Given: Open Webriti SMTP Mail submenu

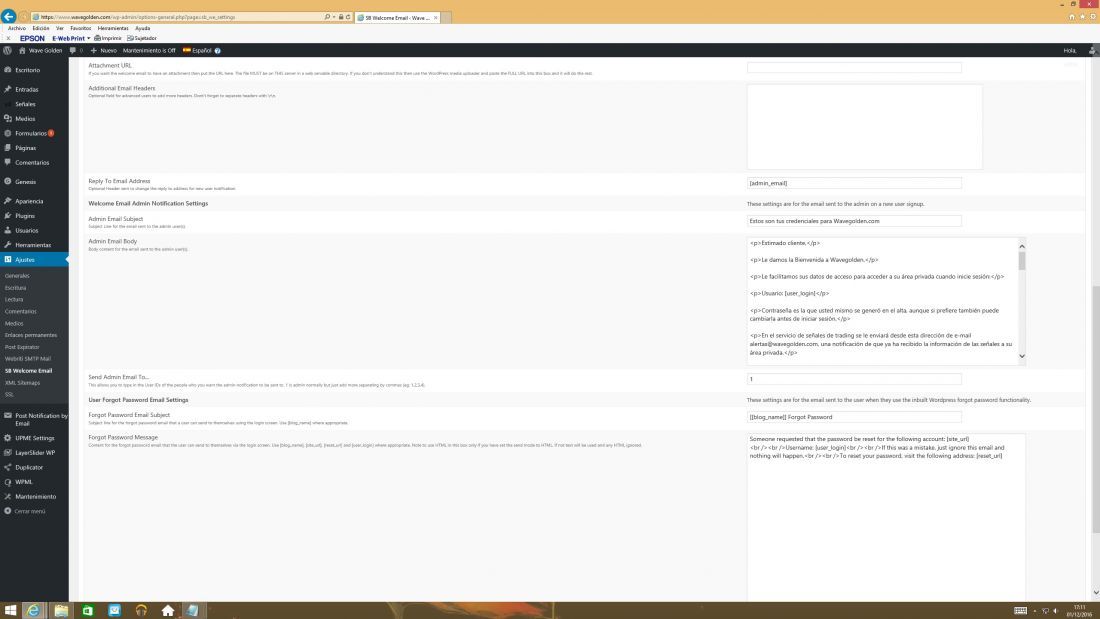Looking at the screenshot, I should tap(27, 359).
